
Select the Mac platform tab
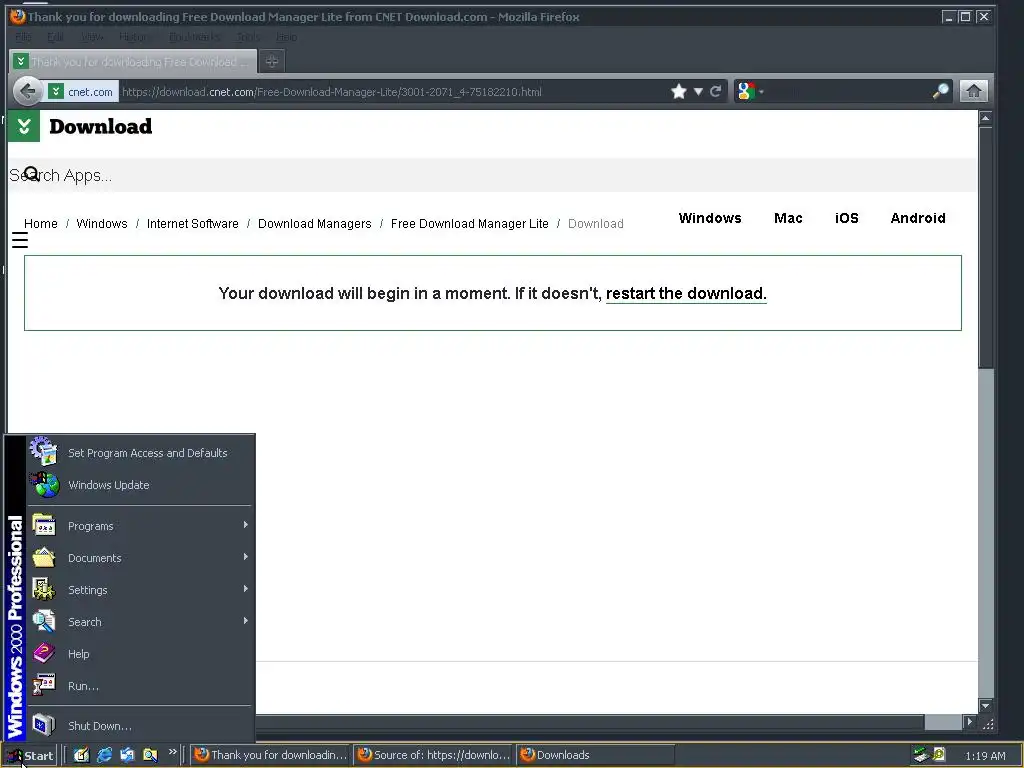coord(788,218)
